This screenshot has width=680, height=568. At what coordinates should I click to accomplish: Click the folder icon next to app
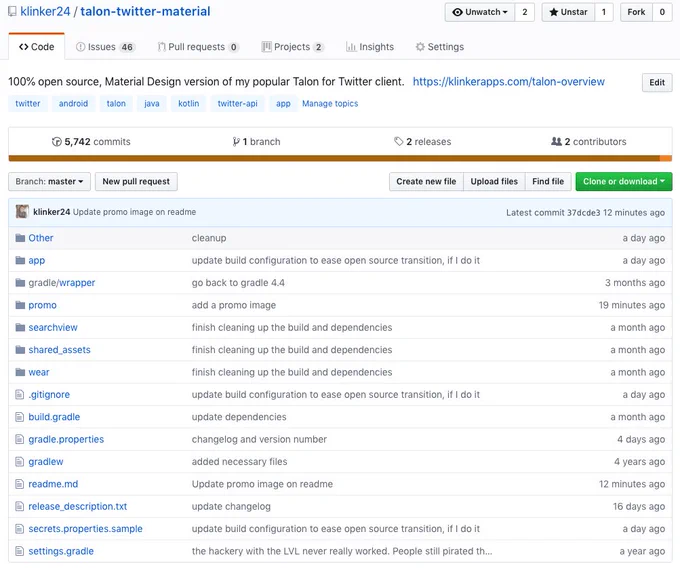(20, 260)
